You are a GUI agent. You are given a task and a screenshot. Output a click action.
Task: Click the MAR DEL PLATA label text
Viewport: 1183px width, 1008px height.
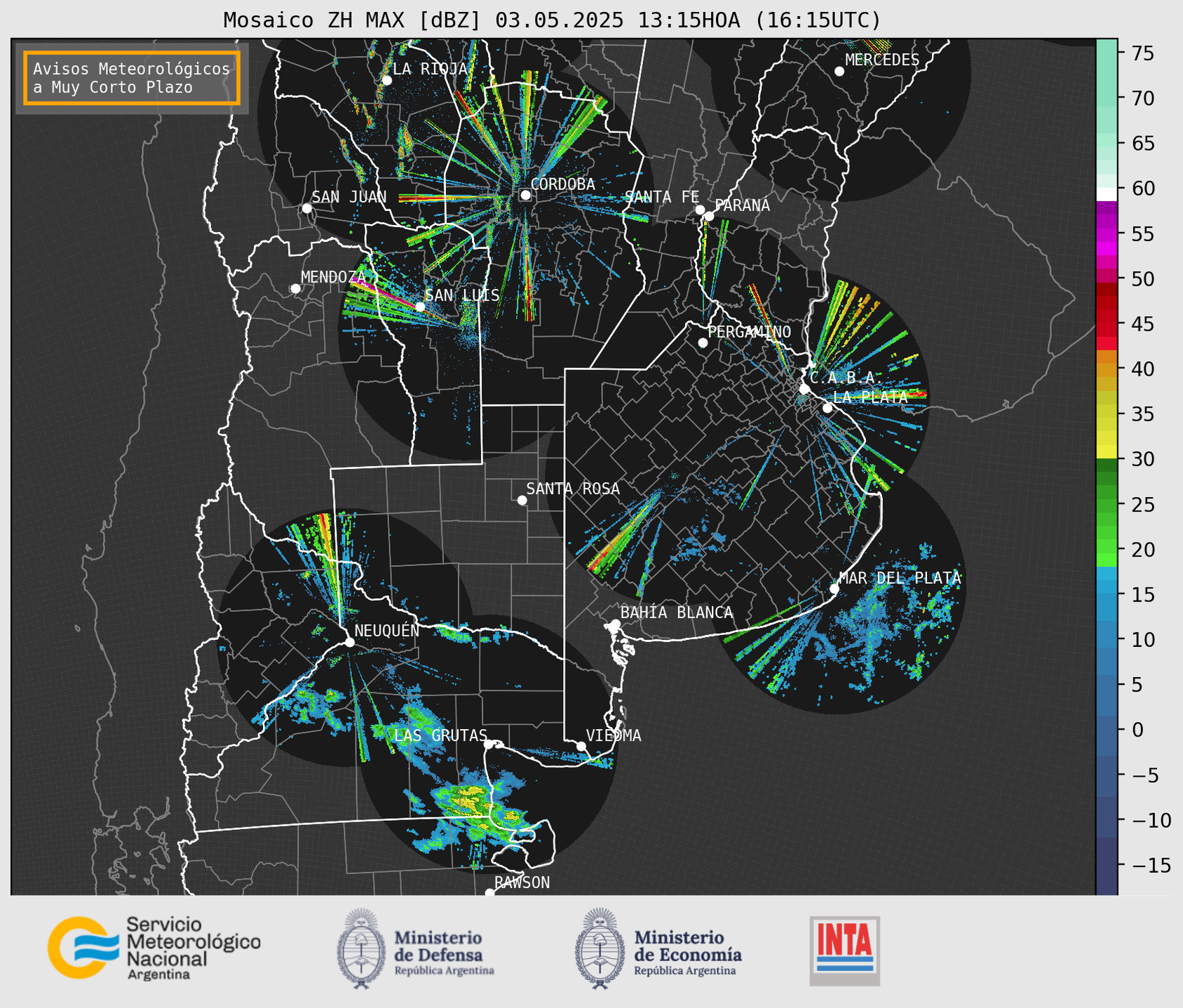[x=900, y=578]
